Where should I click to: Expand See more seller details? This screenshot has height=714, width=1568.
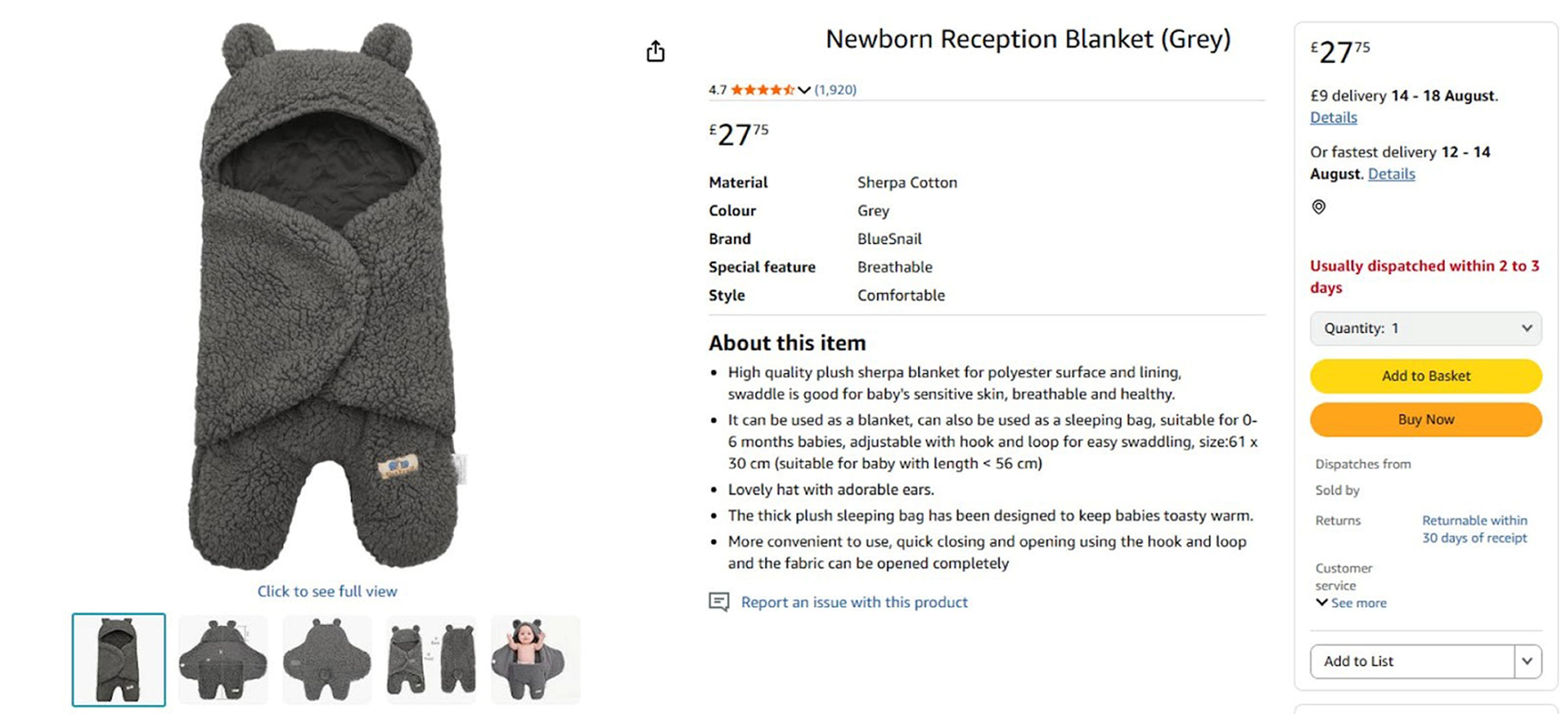pos(1351,603)
